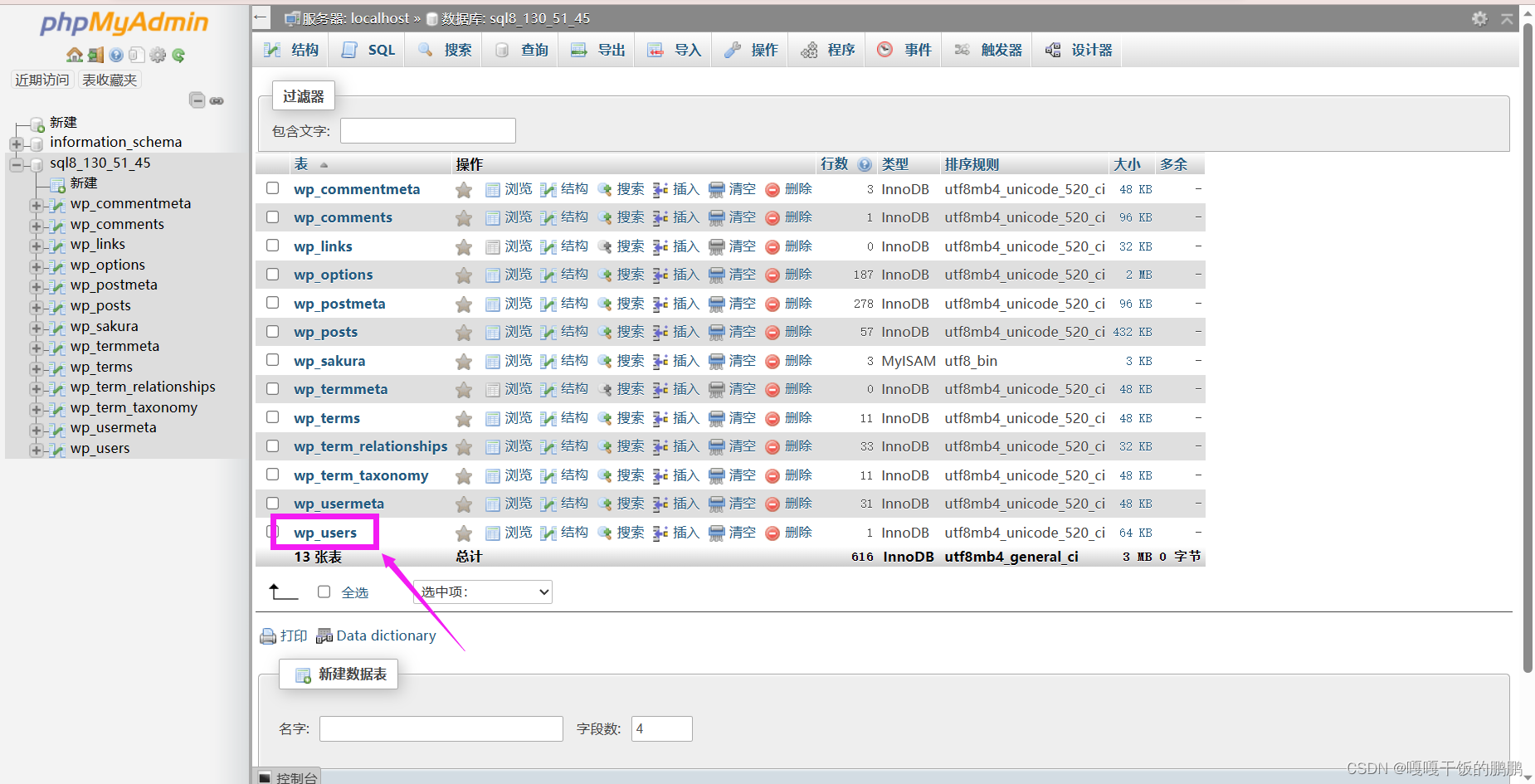Screen dimensions: 1535x784
Task: Favorite star for wp_commentmeta table
Action: [x=464, y=190]
